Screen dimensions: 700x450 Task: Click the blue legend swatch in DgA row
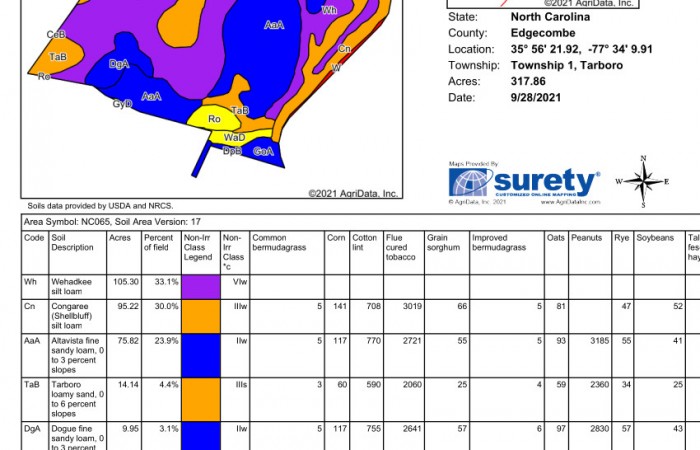(x=201, y=436)
